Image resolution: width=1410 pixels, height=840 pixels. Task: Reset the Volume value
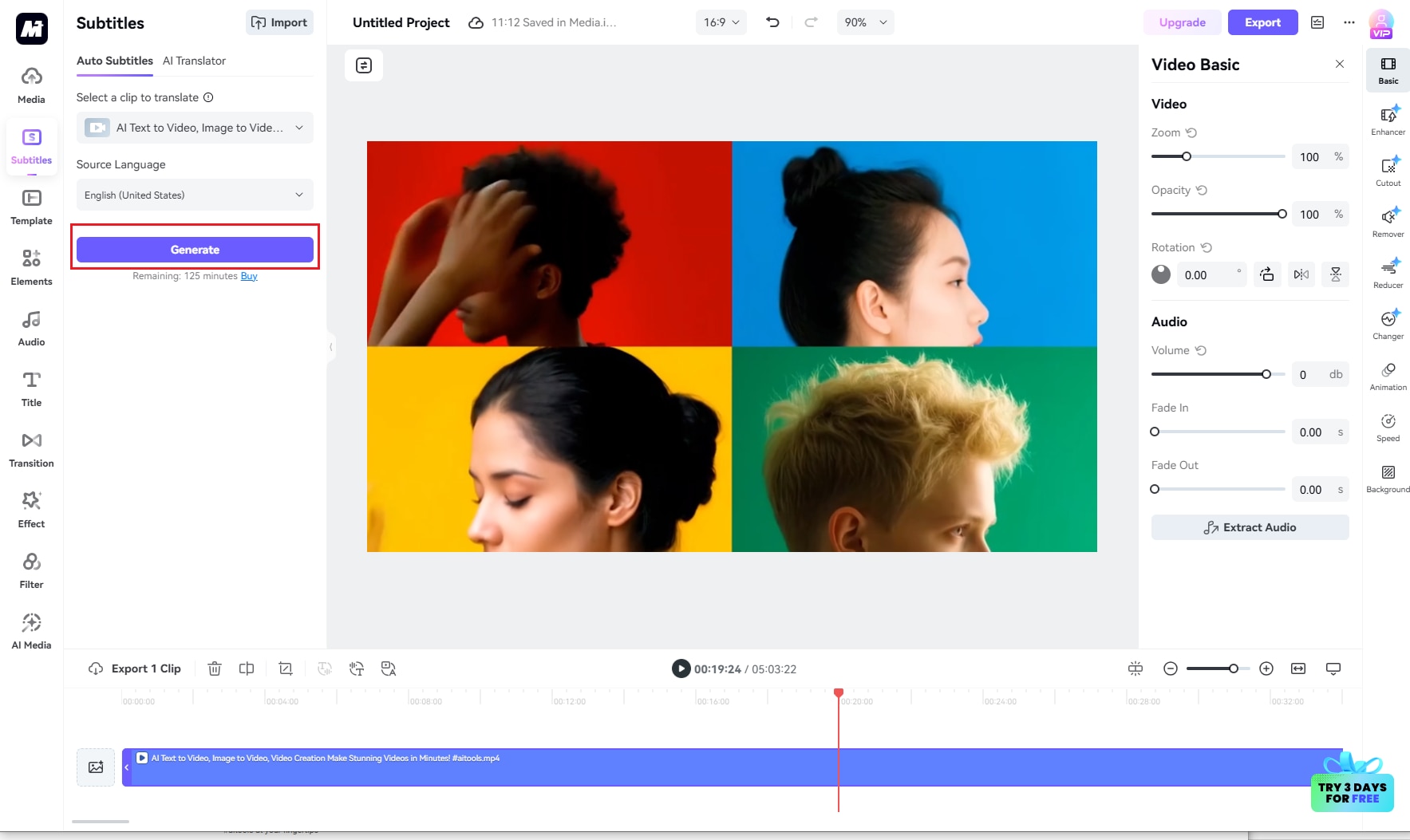coord(1201,350)
